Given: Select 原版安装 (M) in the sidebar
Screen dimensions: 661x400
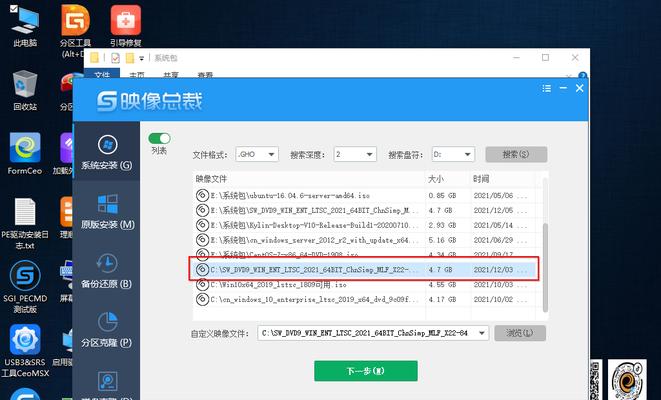Looking at the screenshot, I should 107,212.
